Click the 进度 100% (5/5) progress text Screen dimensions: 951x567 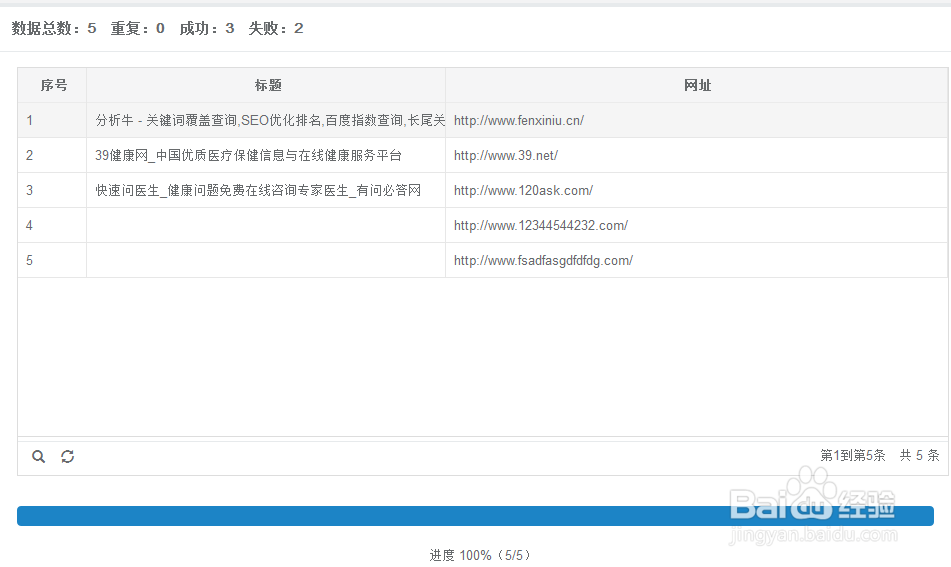click(480, 555)
